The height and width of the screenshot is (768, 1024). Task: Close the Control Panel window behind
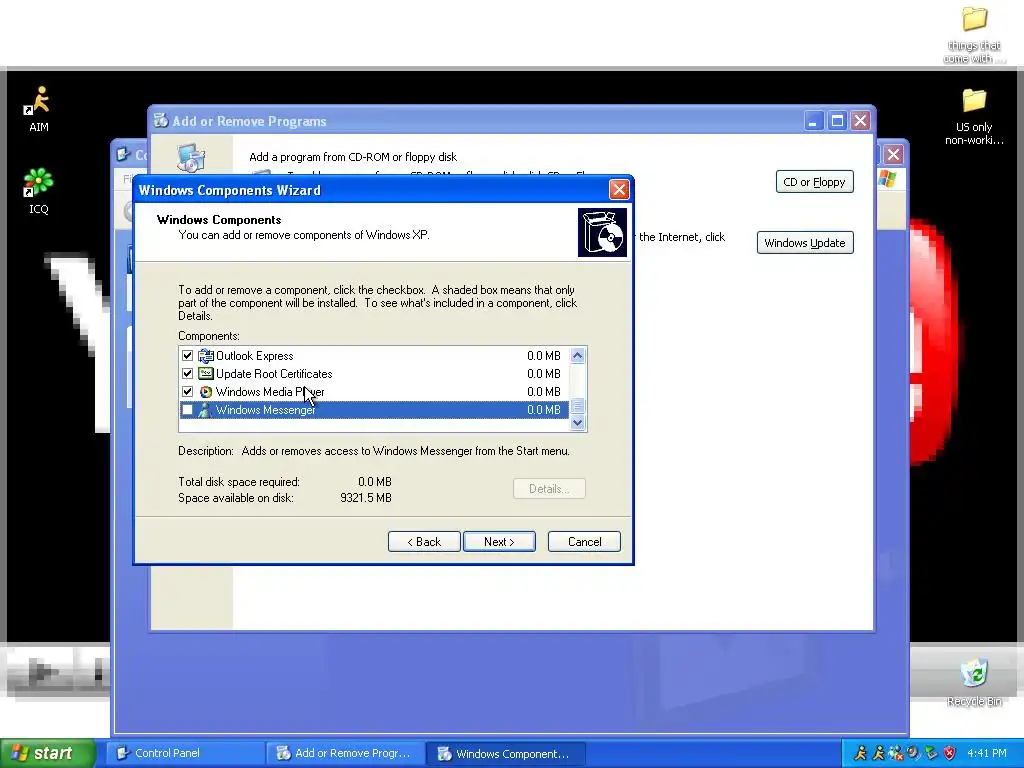point(893,155)
